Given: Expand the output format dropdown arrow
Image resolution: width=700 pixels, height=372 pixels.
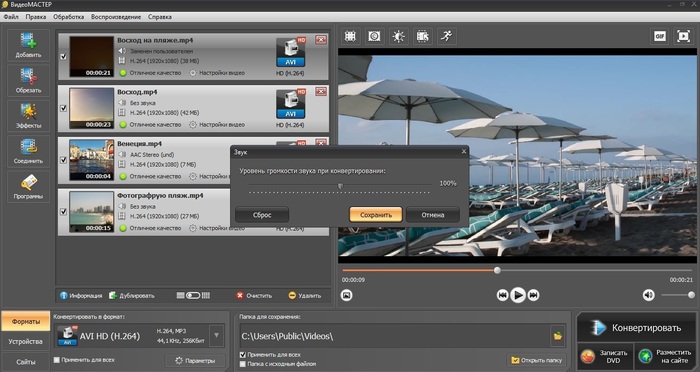Looking at the screenshot, I should point(217,336).
